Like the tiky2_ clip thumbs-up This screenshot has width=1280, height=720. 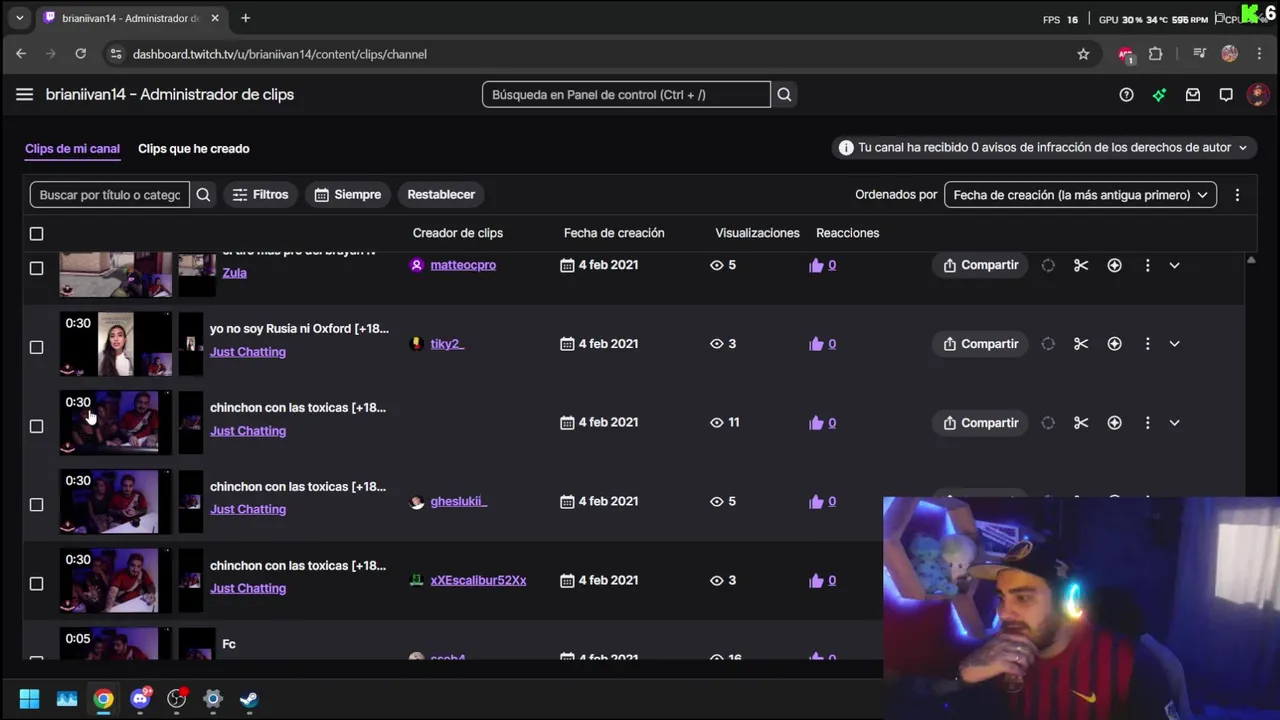[816, 344]
